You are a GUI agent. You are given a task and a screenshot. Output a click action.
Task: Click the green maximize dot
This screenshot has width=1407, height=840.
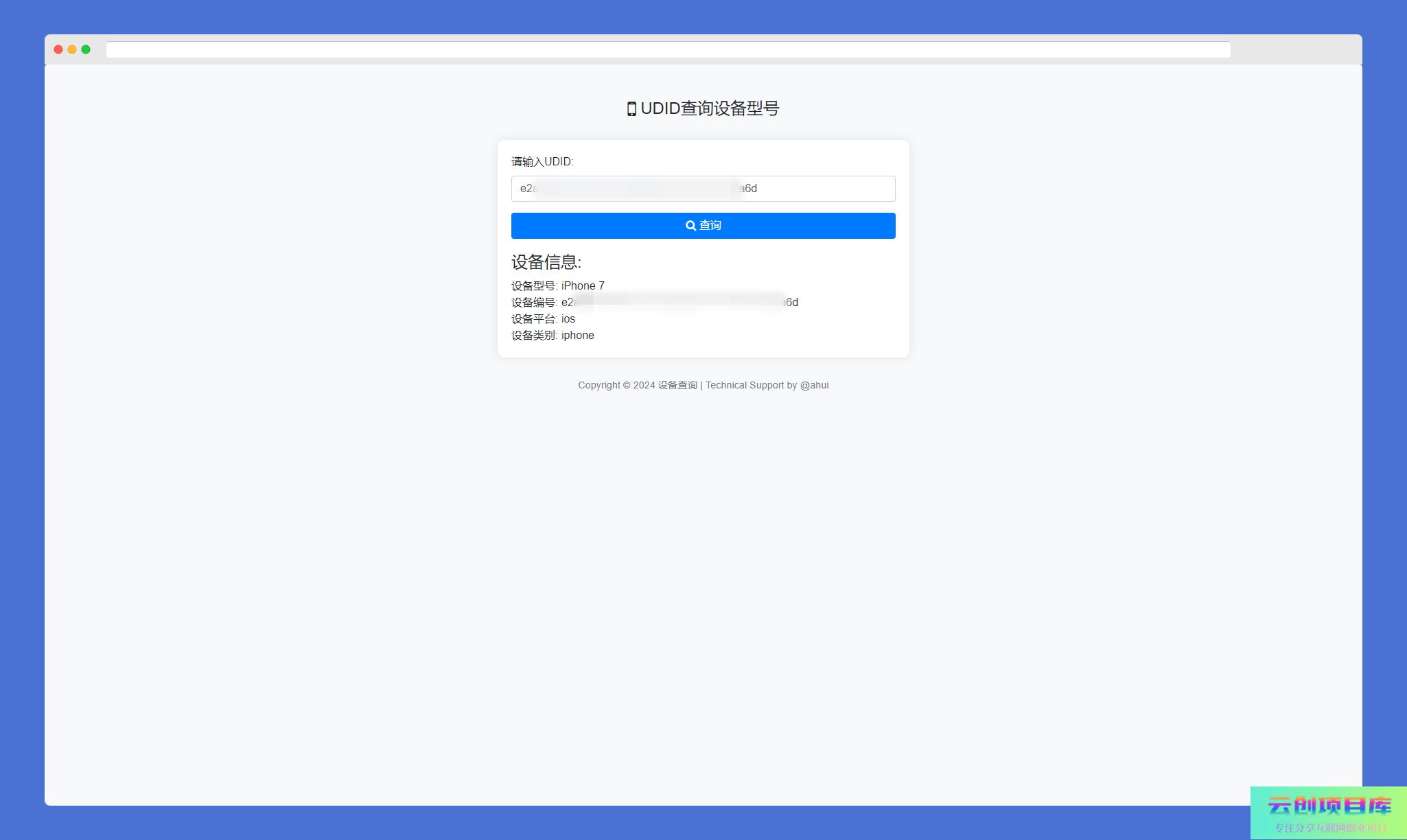[86, 49]
